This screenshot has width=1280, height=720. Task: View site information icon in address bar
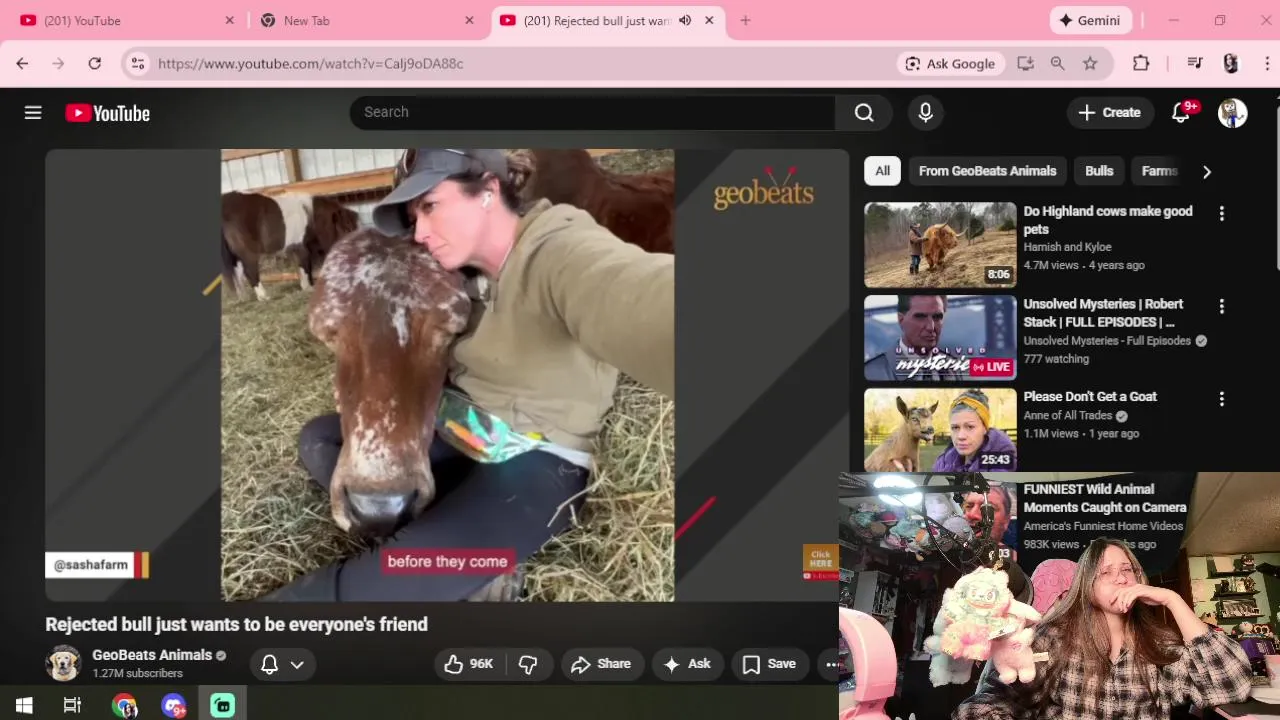(138, 63)
